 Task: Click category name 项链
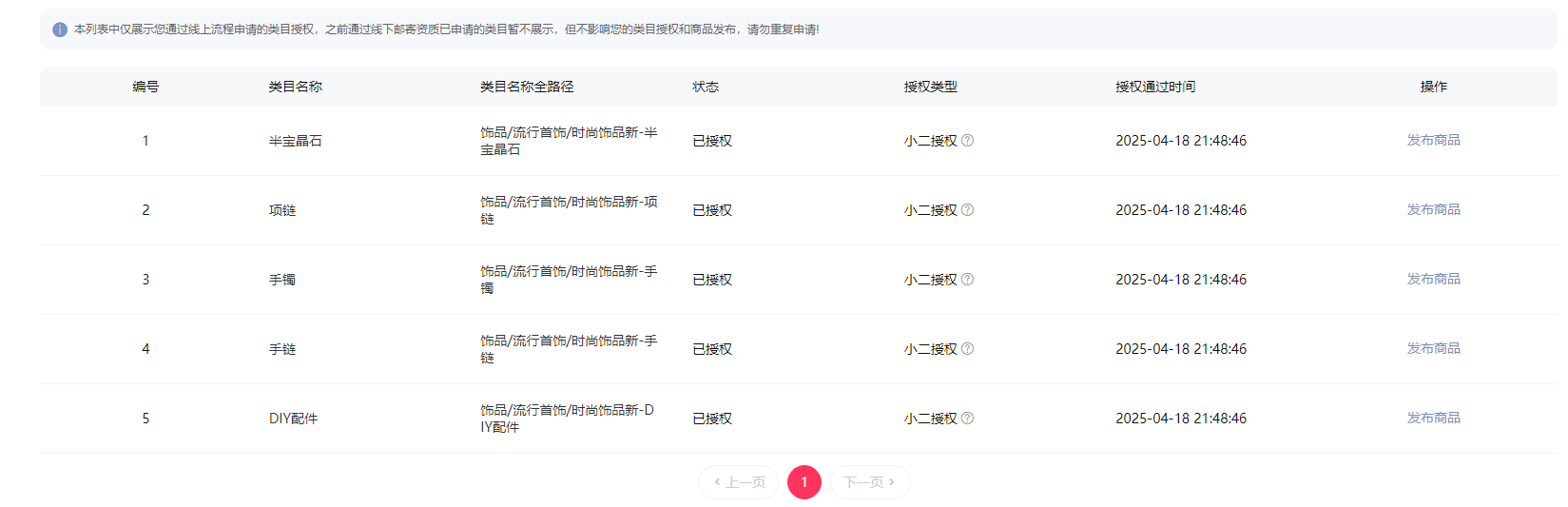pos(282,210)
